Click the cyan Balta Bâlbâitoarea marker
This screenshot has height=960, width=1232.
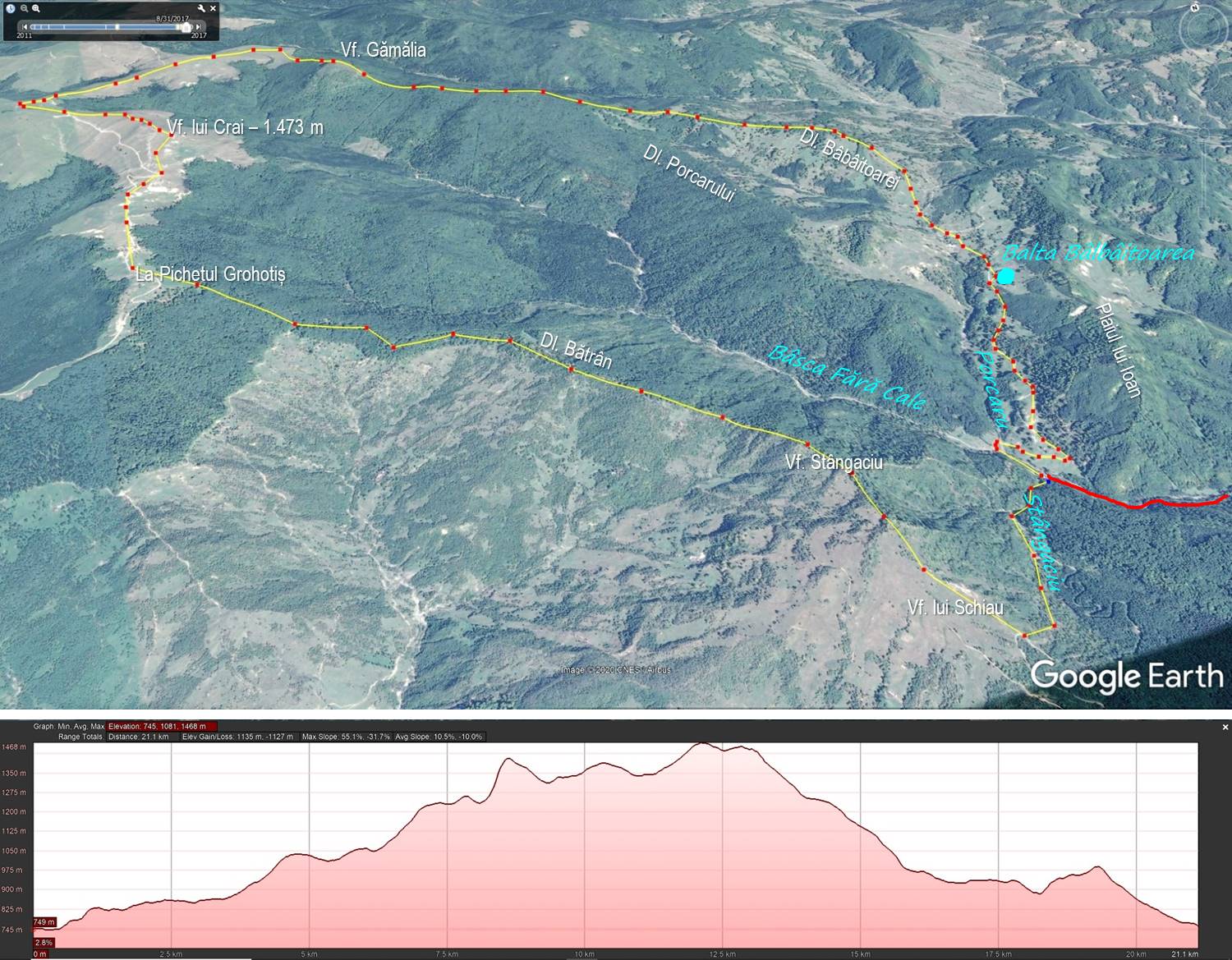pos(1005,277)
